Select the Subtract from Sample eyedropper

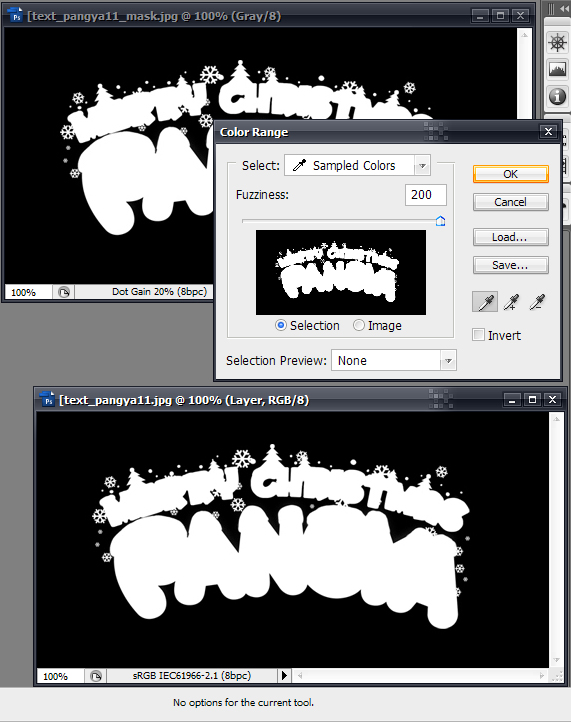tap(536, 302)
